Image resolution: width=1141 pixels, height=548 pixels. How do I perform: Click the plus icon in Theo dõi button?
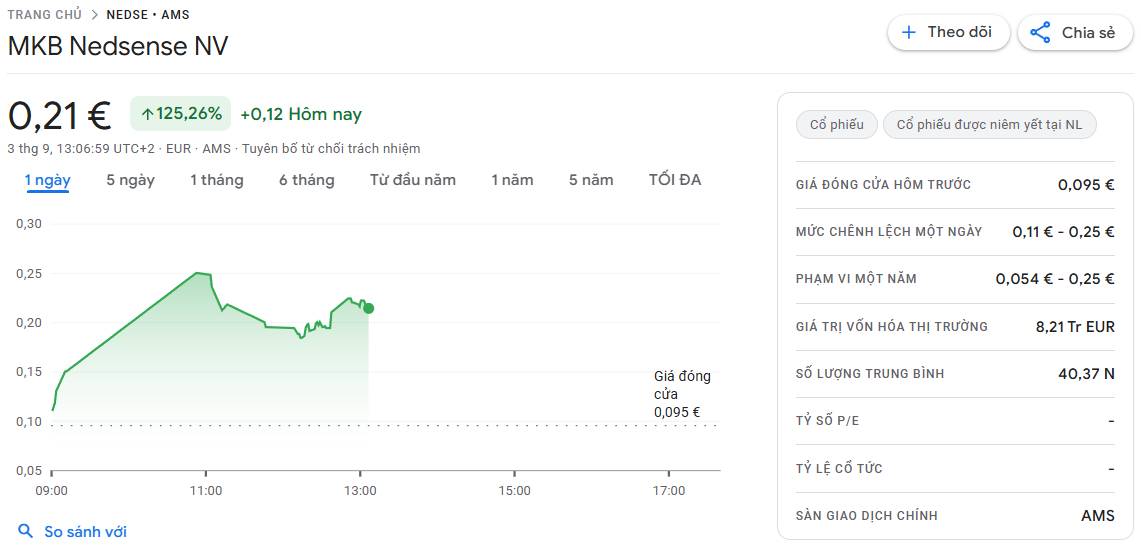pos(908,33)
